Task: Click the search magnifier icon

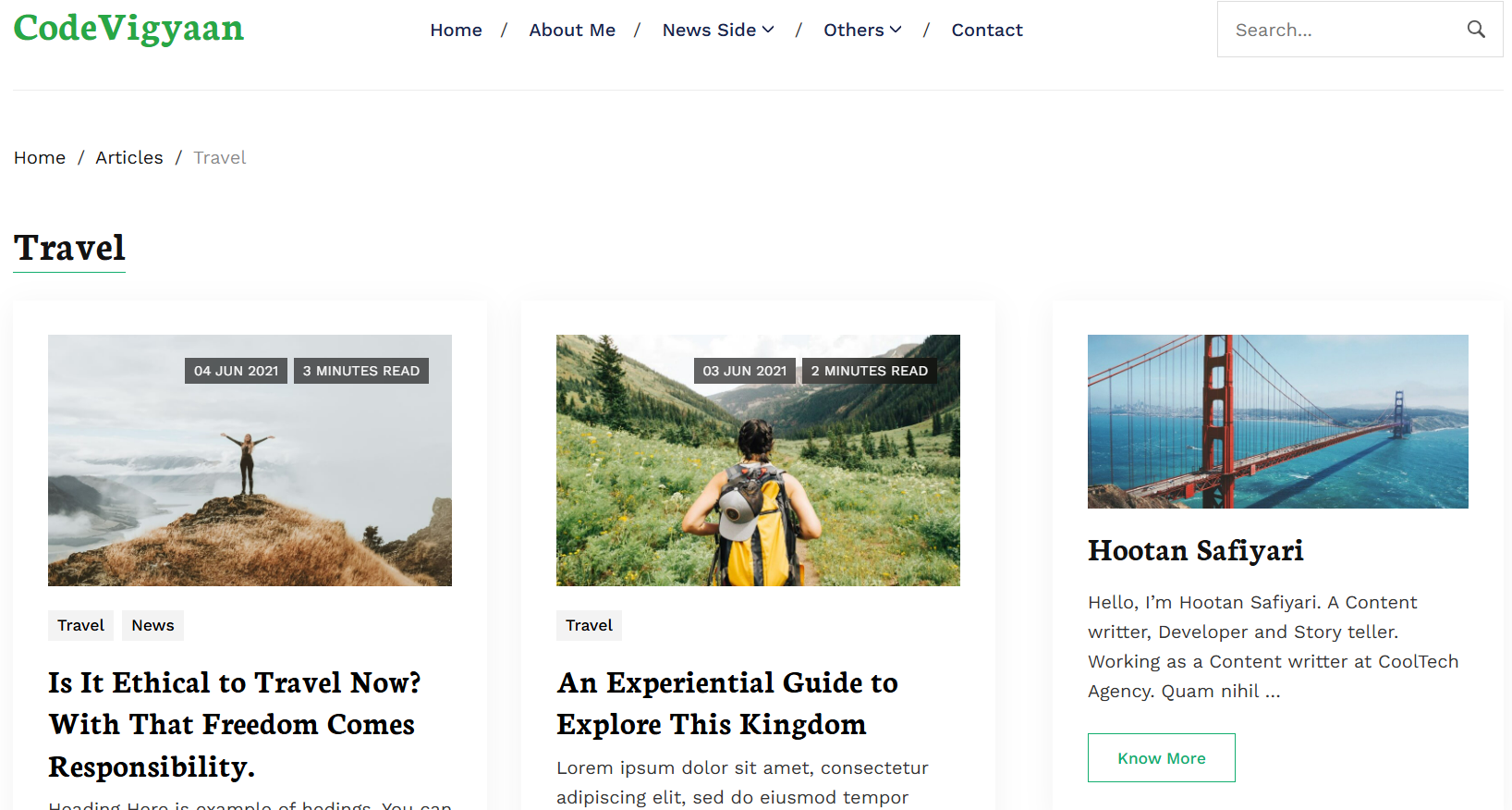Action: coord(1476,30)
